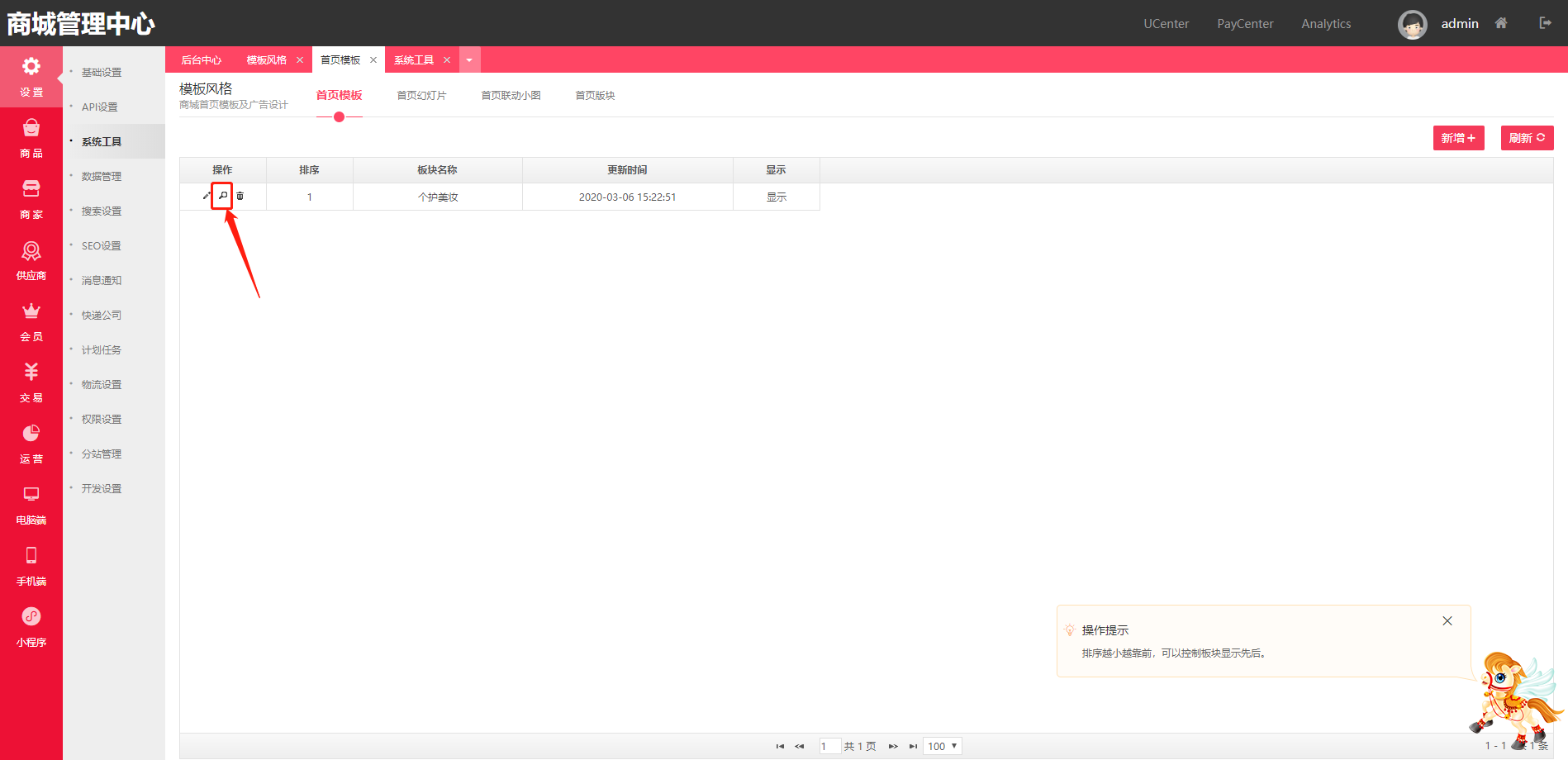This screenshot has width=1568, height=760.
Task: Switch to the 模板风格 tab
Action: pyautogui.click(x=267, y=60)
